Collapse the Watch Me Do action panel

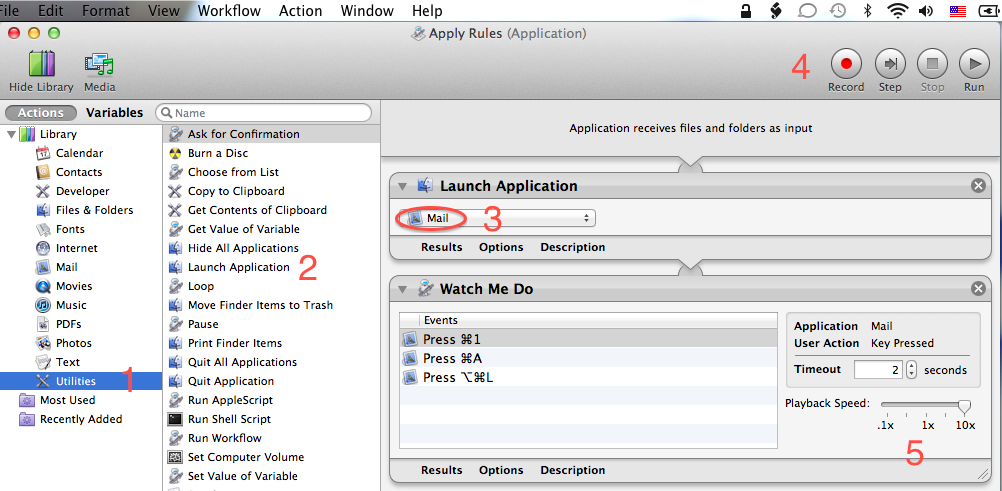(402, 290)
